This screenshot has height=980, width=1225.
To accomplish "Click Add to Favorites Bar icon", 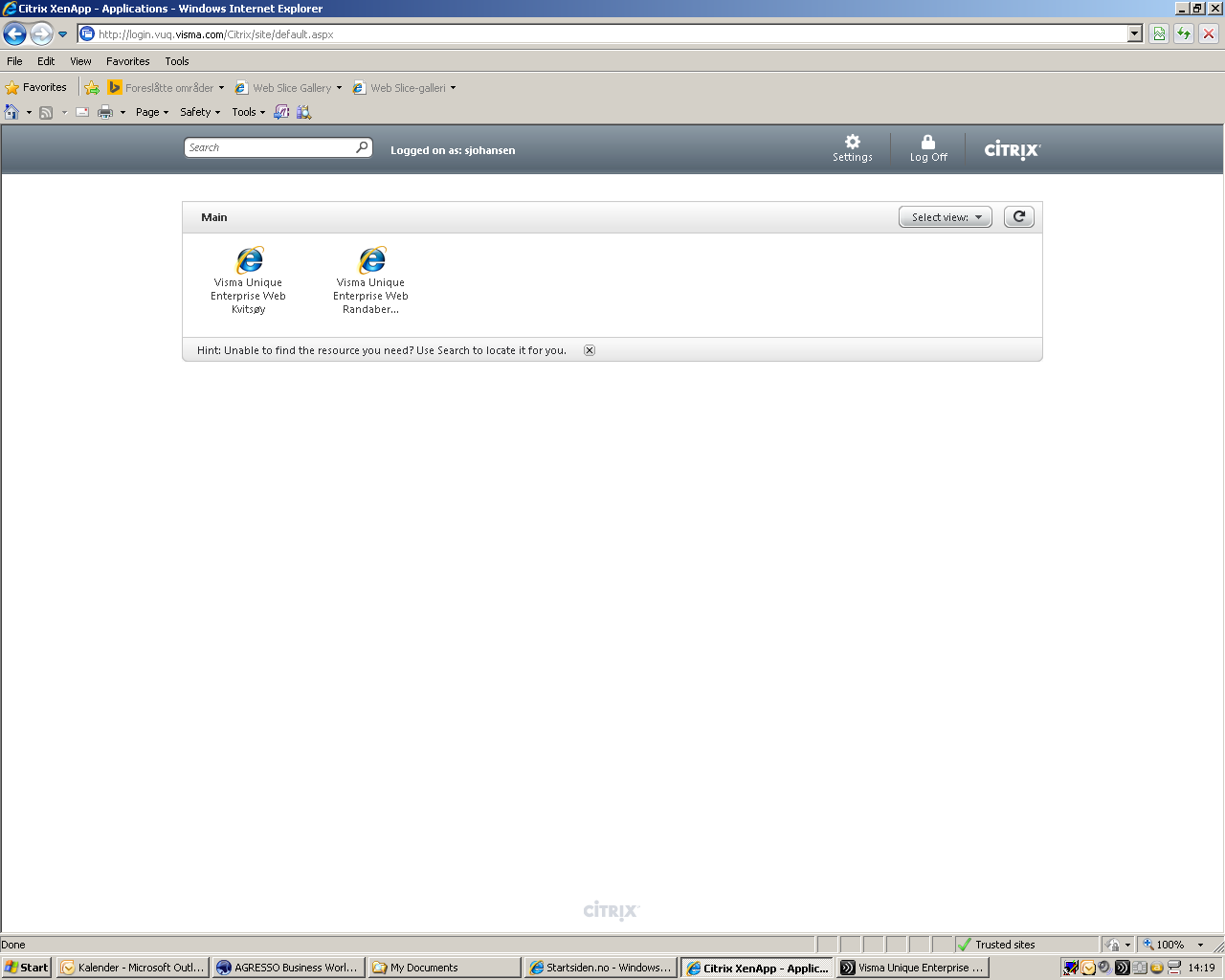I will (x=92, y=87).
